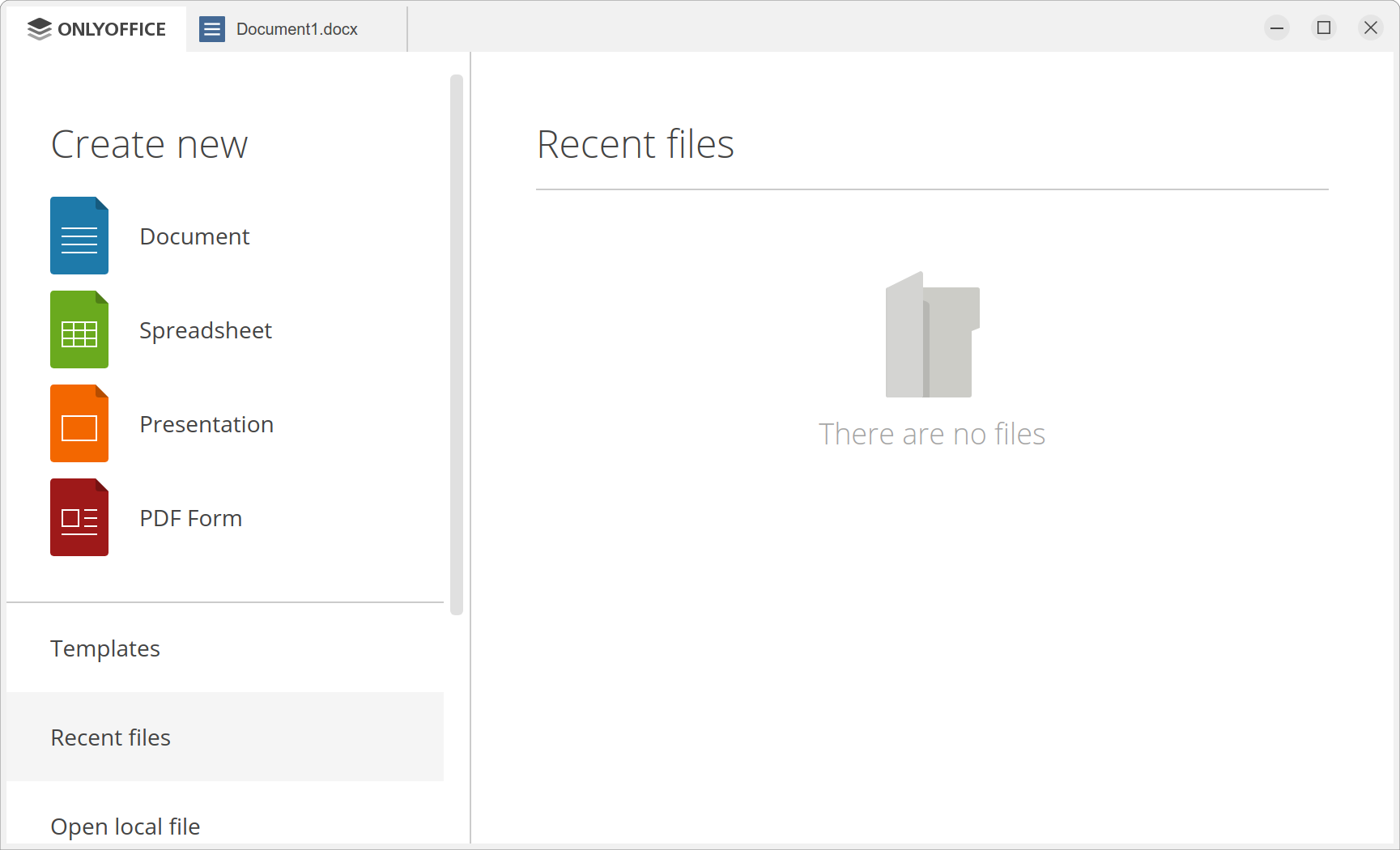Click the Recent files page heading

click(636, 144)
